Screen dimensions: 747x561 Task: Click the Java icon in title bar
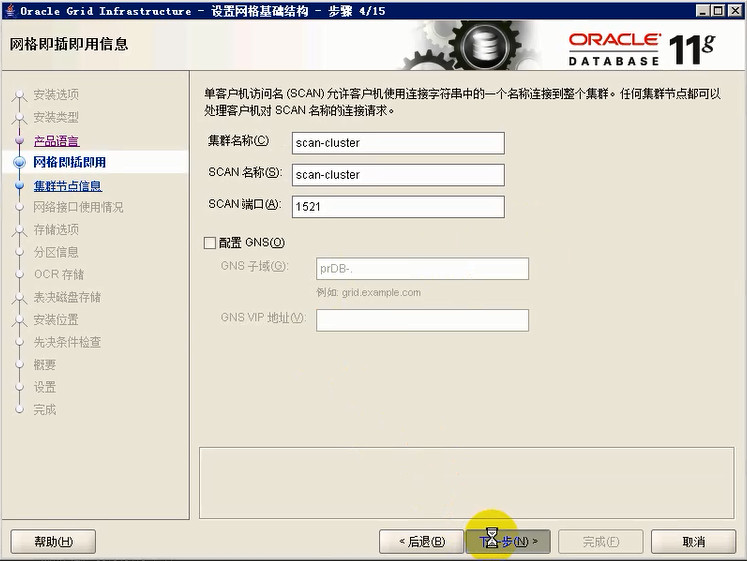(10, 10)
